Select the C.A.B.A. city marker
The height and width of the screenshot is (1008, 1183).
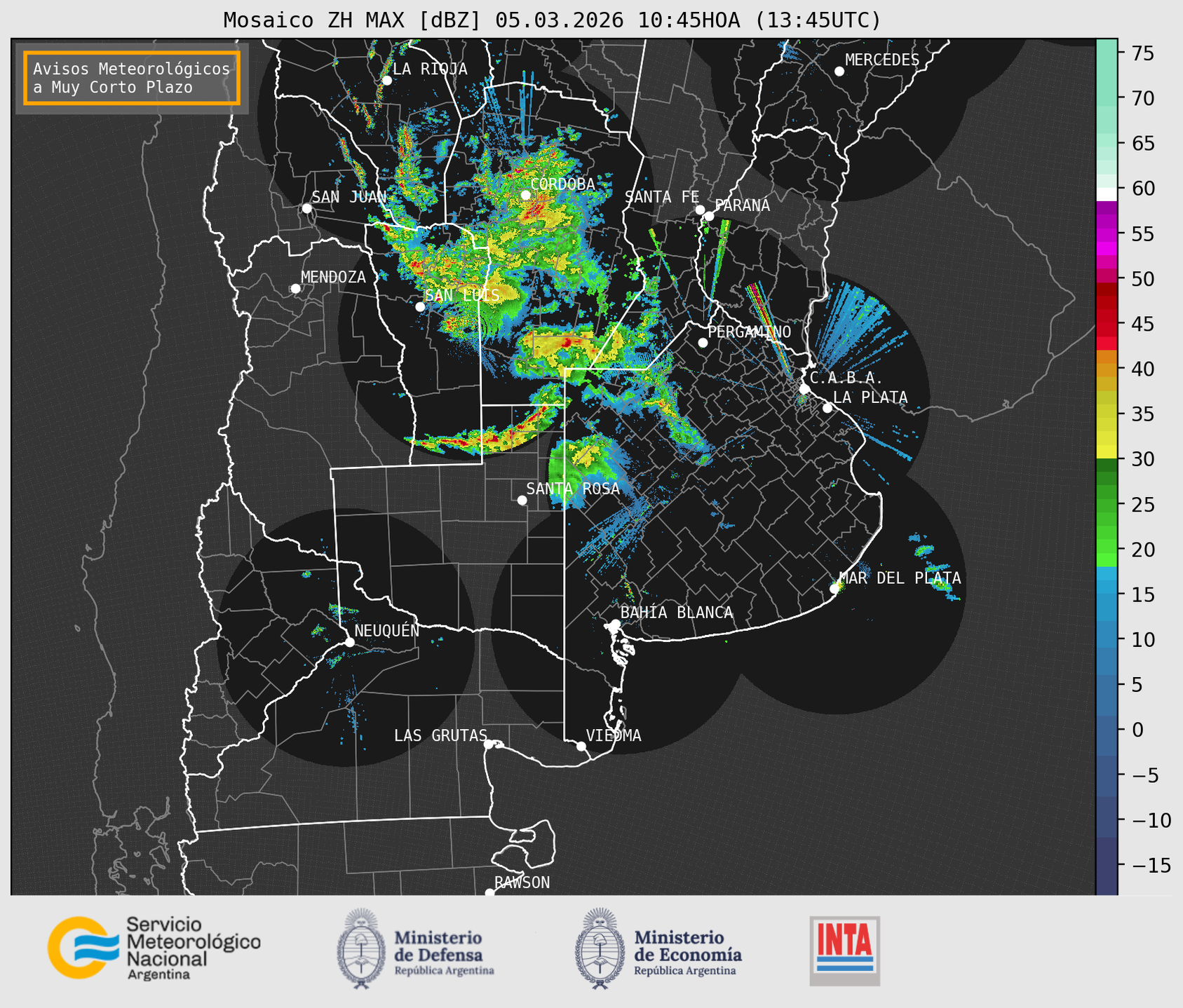coord(804,388)
